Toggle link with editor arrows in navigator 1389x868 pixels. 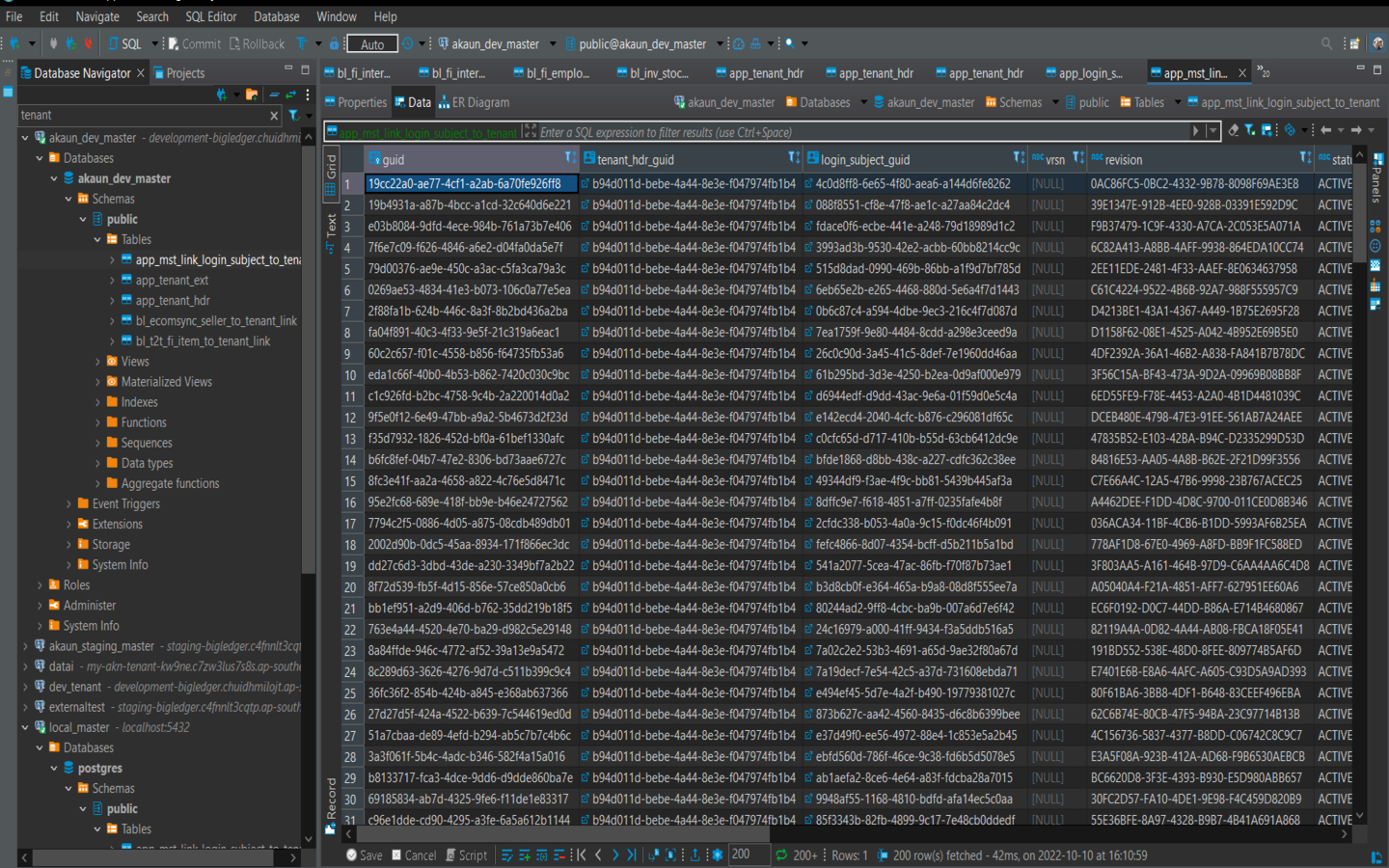pyautogui.click(x=290, y=95)
